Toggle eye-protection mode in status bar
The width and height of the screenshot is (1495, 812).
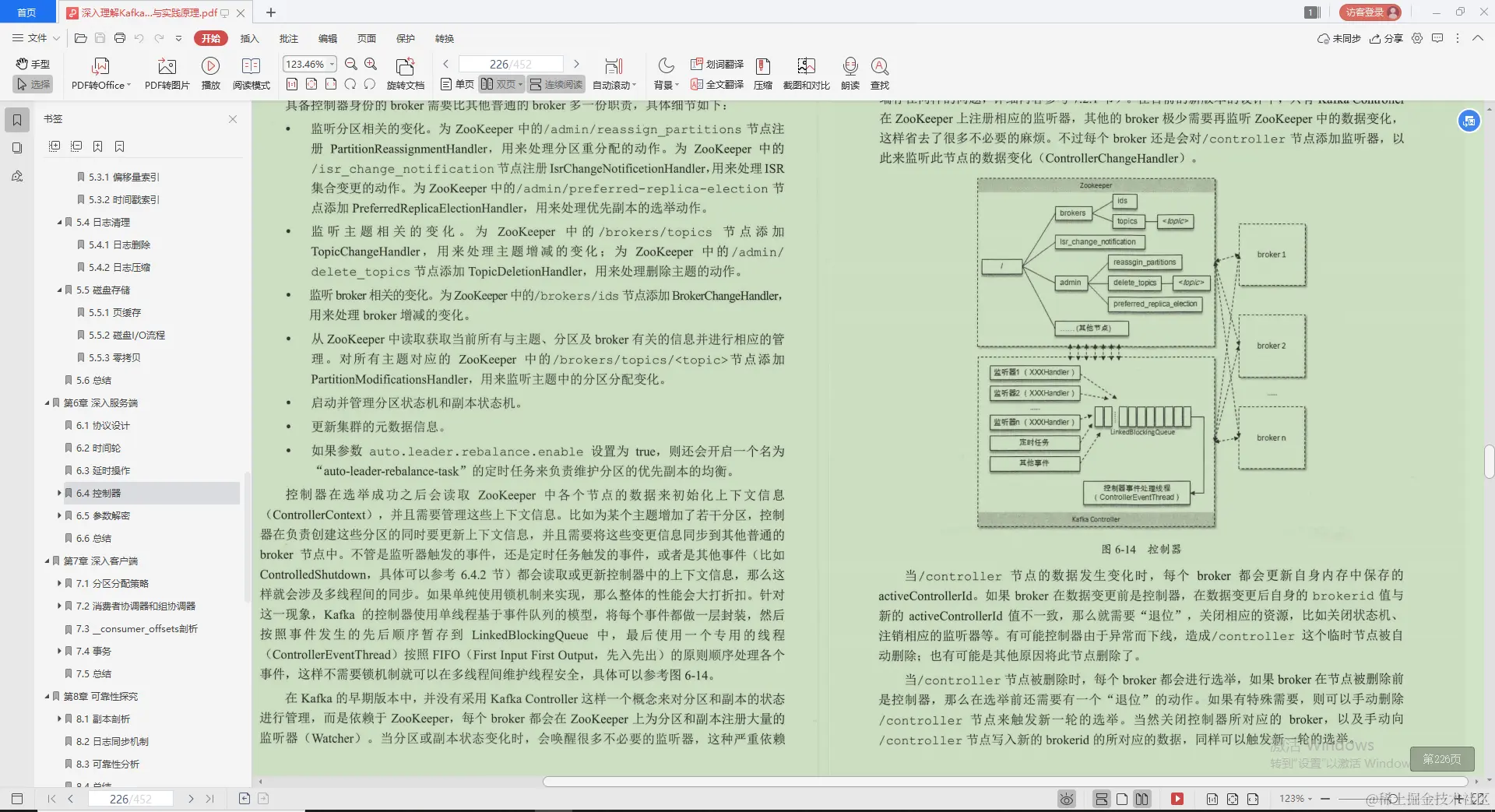[x=1065, y=798]
